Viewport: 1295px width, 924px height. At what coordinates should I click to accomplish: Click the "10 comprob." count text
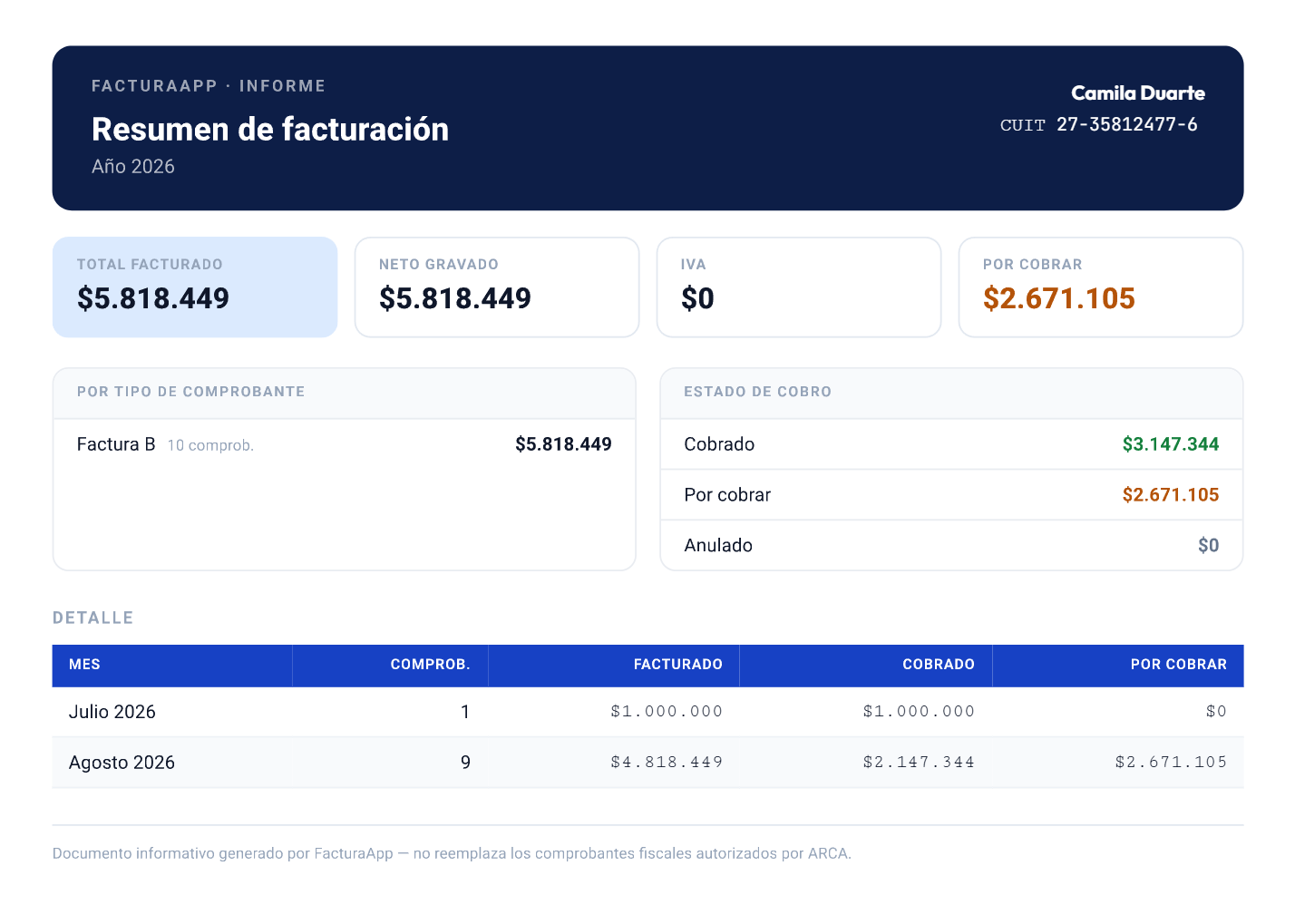[x=210, y=445]
